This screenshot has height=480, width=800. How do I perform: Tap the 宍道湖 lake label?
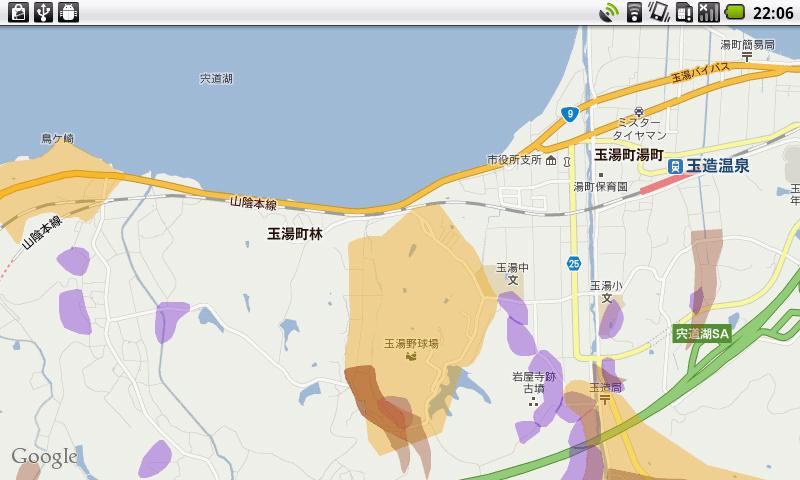(216, 79)
